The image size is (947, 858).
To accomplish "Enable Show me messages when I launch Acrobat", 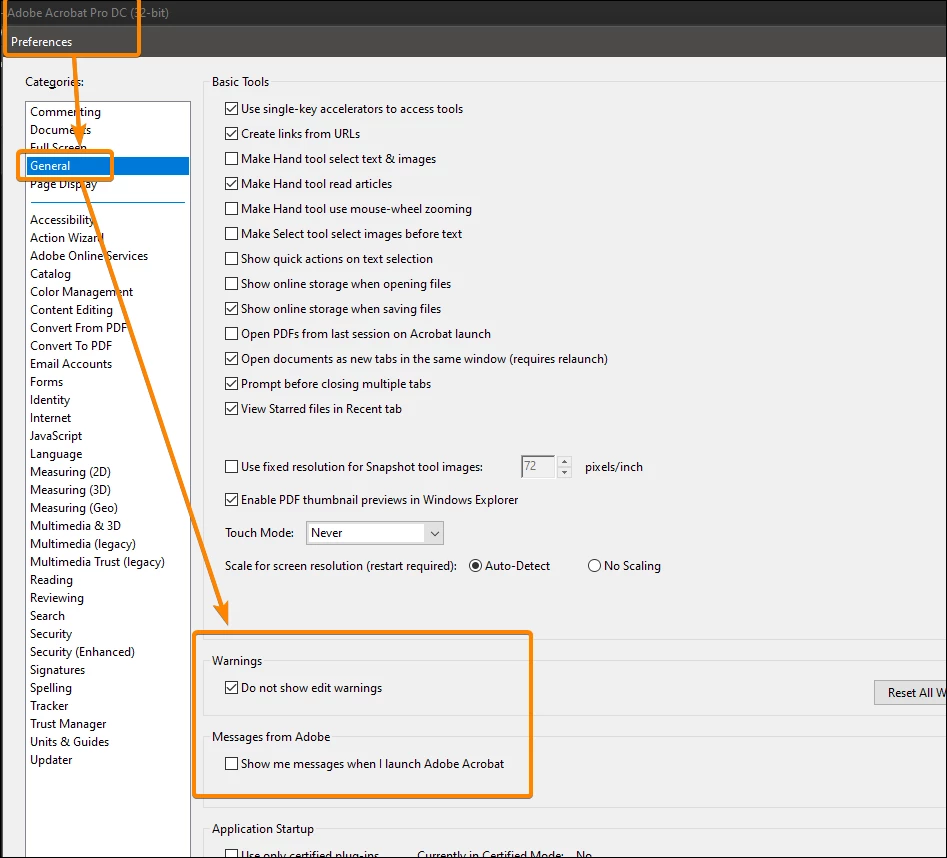I will pos(231,764).
